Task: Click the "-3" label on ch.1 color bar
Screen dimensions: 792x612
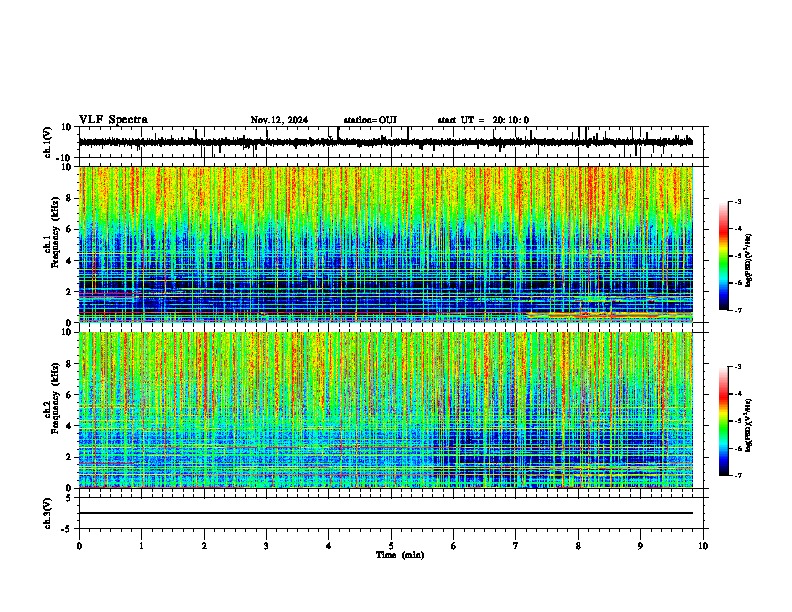Action: coord(738,201)
